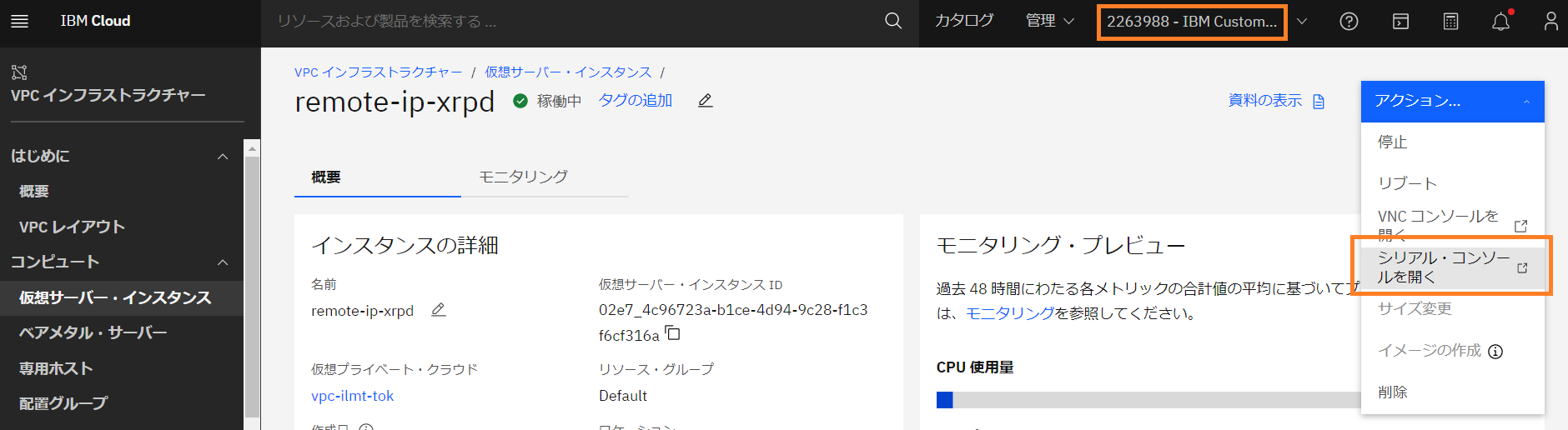The image size is (1568, 430).
Task: Open ベアメタル・サーバー in the sidebar
Action: (x=122, y=332)
